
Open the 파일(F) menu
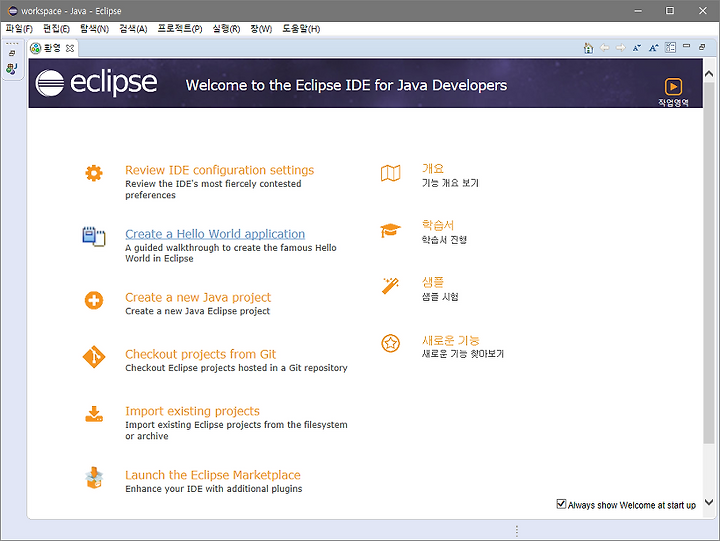point(19,29)
